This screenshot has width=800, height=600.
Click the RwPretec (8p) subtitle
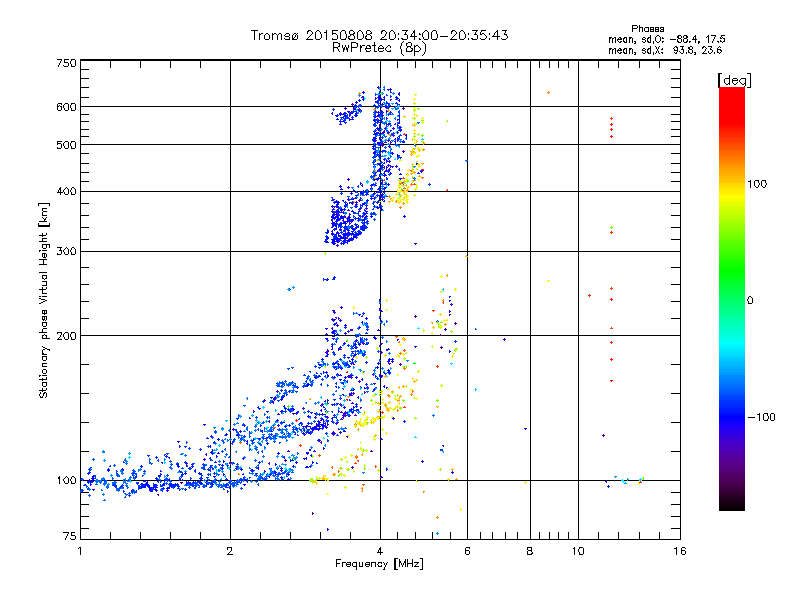379,48
